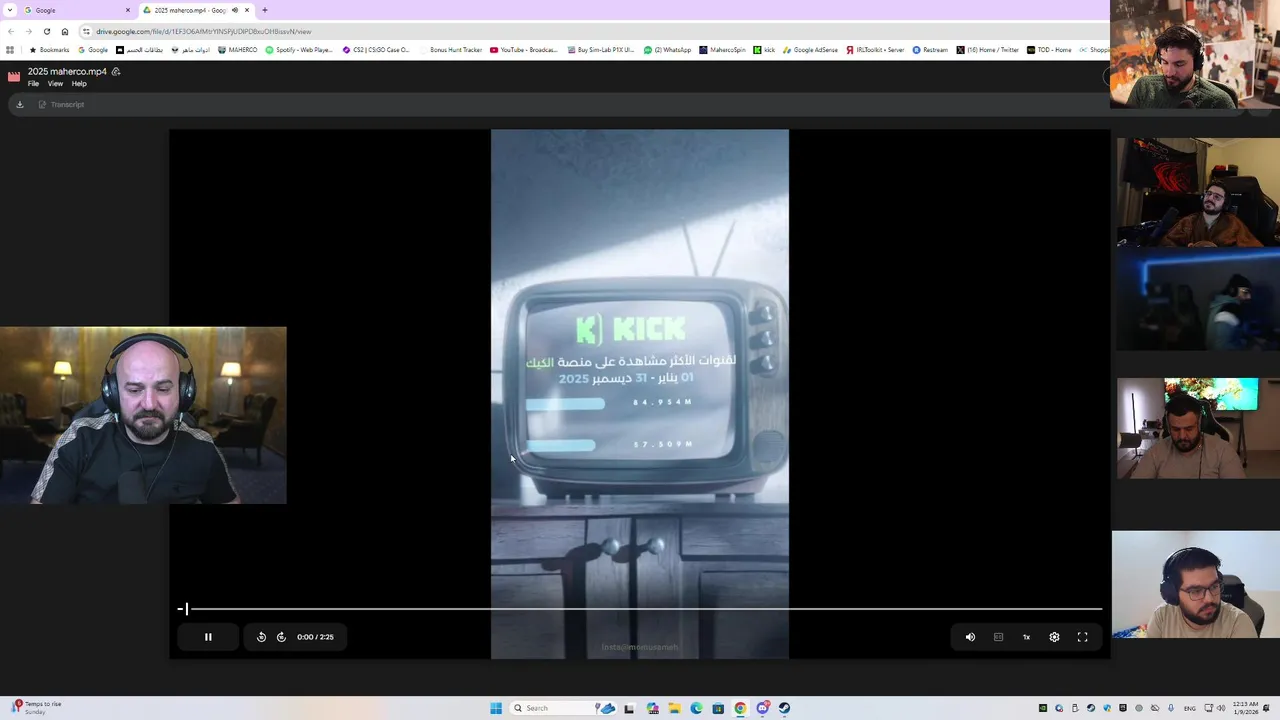Screen dimensions: 1280x720
Task: Open the Google bookmark
Action: coord(93,50)
